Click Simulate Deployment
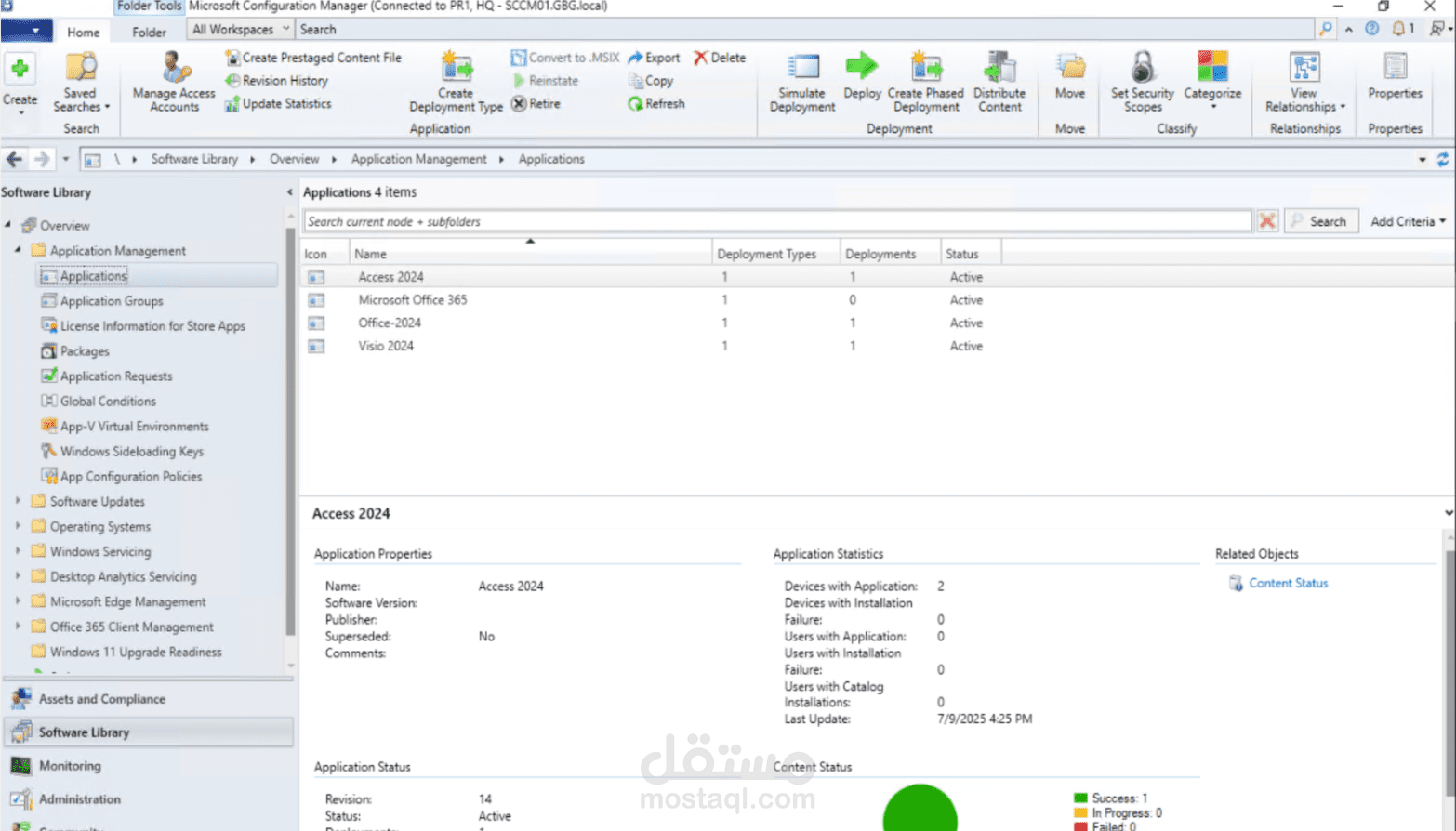Screen dimensions: 1456x831 point(802,82)
